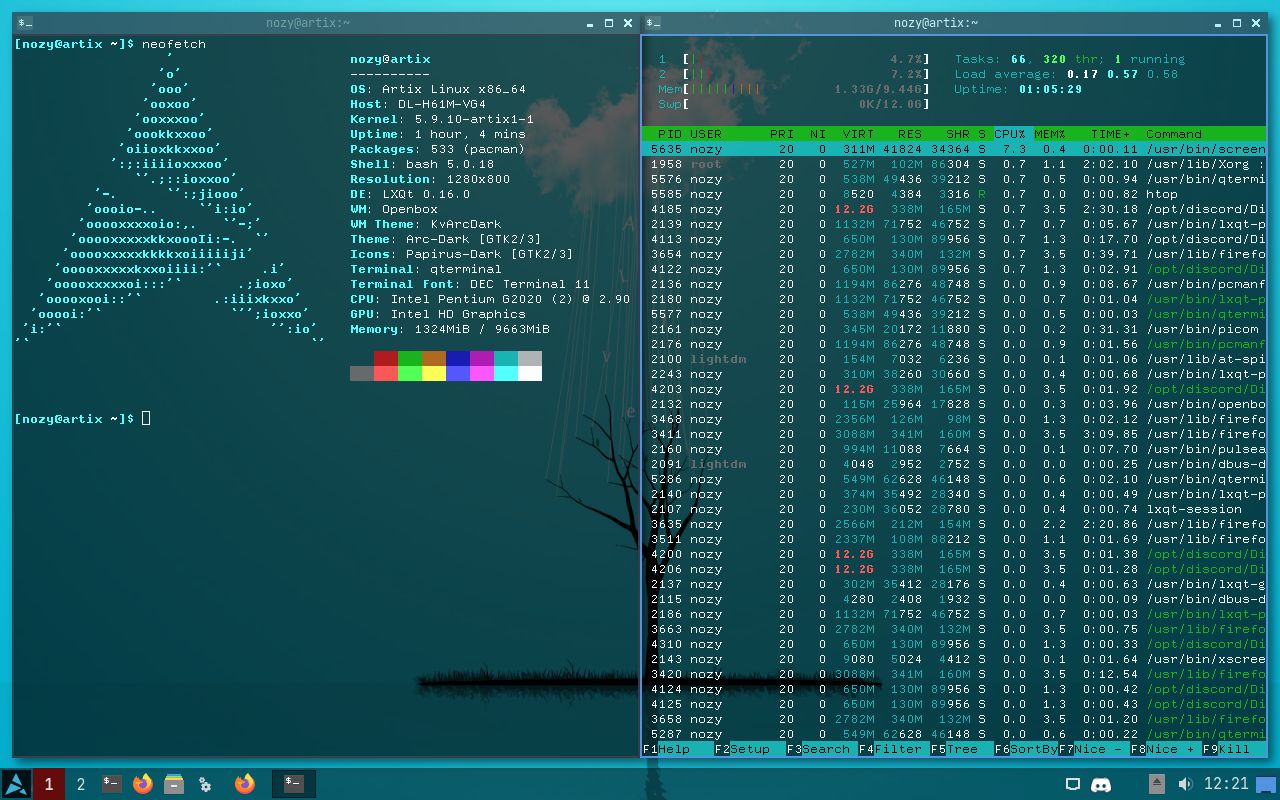This screenshot has height=800, width=1280.
Task: Select lightdm at-spi process row PID 2100
Action: (954, 359)
